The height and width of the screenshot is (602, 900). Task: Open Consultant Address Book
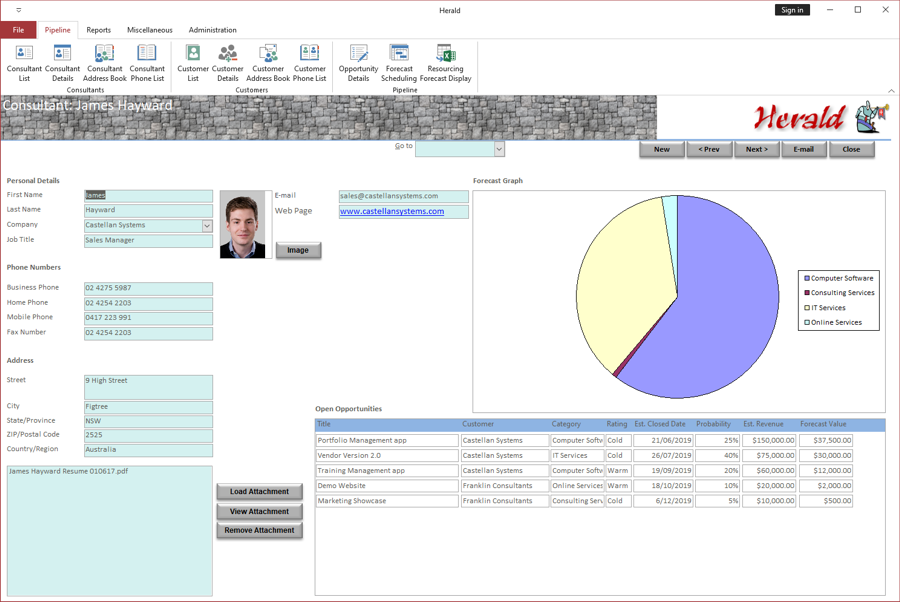pos(104,63)
